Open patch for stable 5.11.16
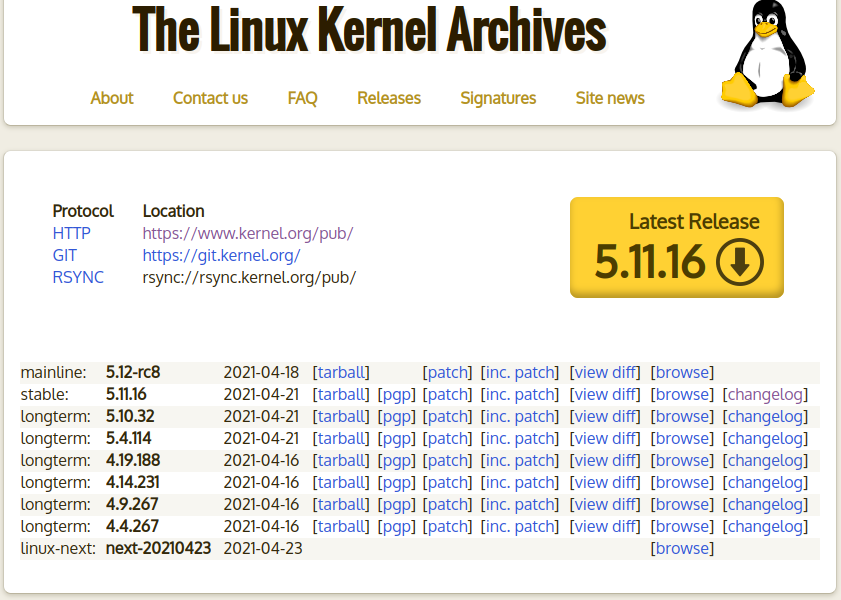 click(447, 394)
